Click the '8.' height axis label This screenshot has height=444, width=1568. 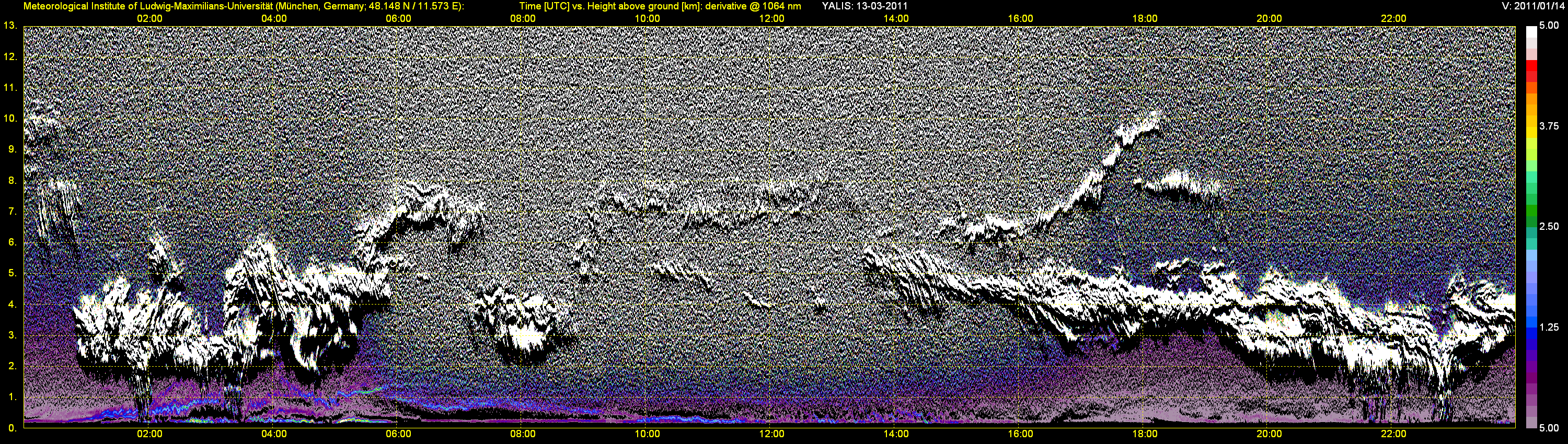(13, 181)
